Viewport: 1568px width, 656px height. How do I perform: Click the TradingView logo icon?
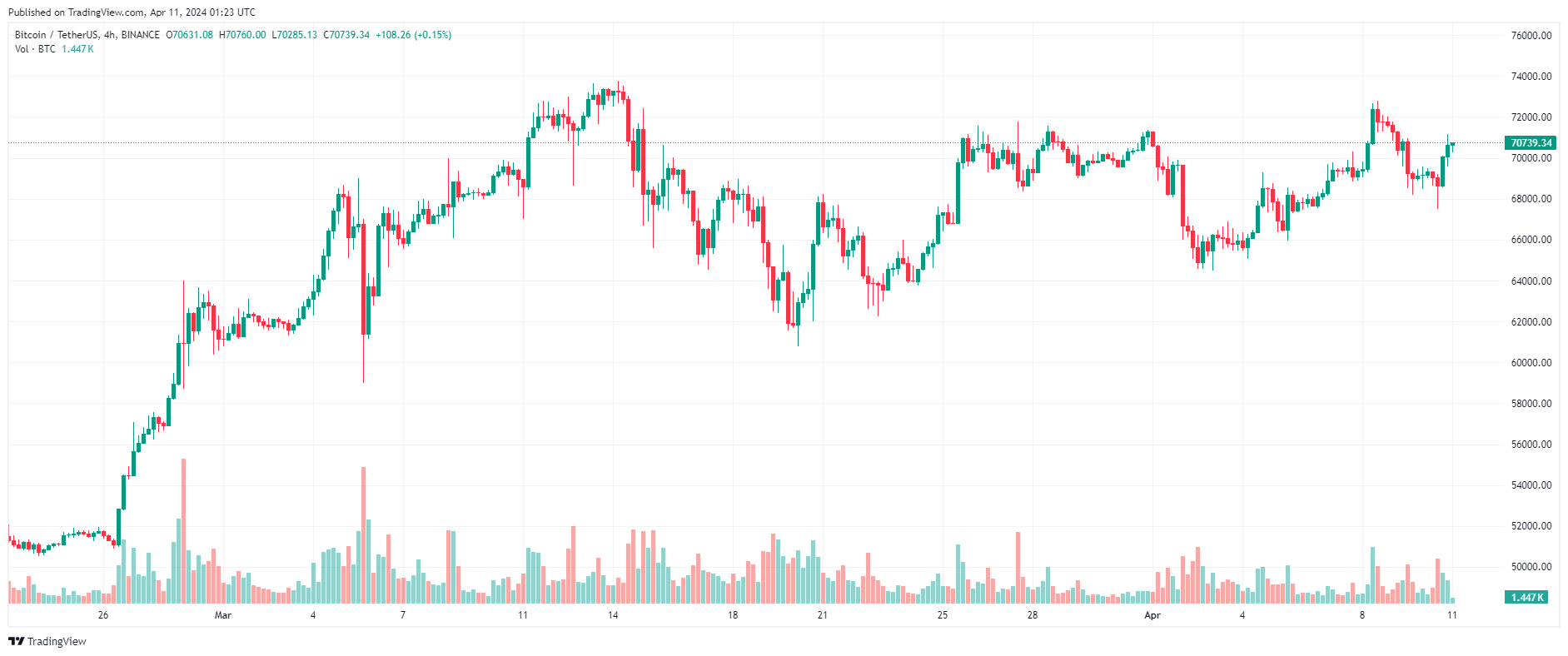[16, 641]
